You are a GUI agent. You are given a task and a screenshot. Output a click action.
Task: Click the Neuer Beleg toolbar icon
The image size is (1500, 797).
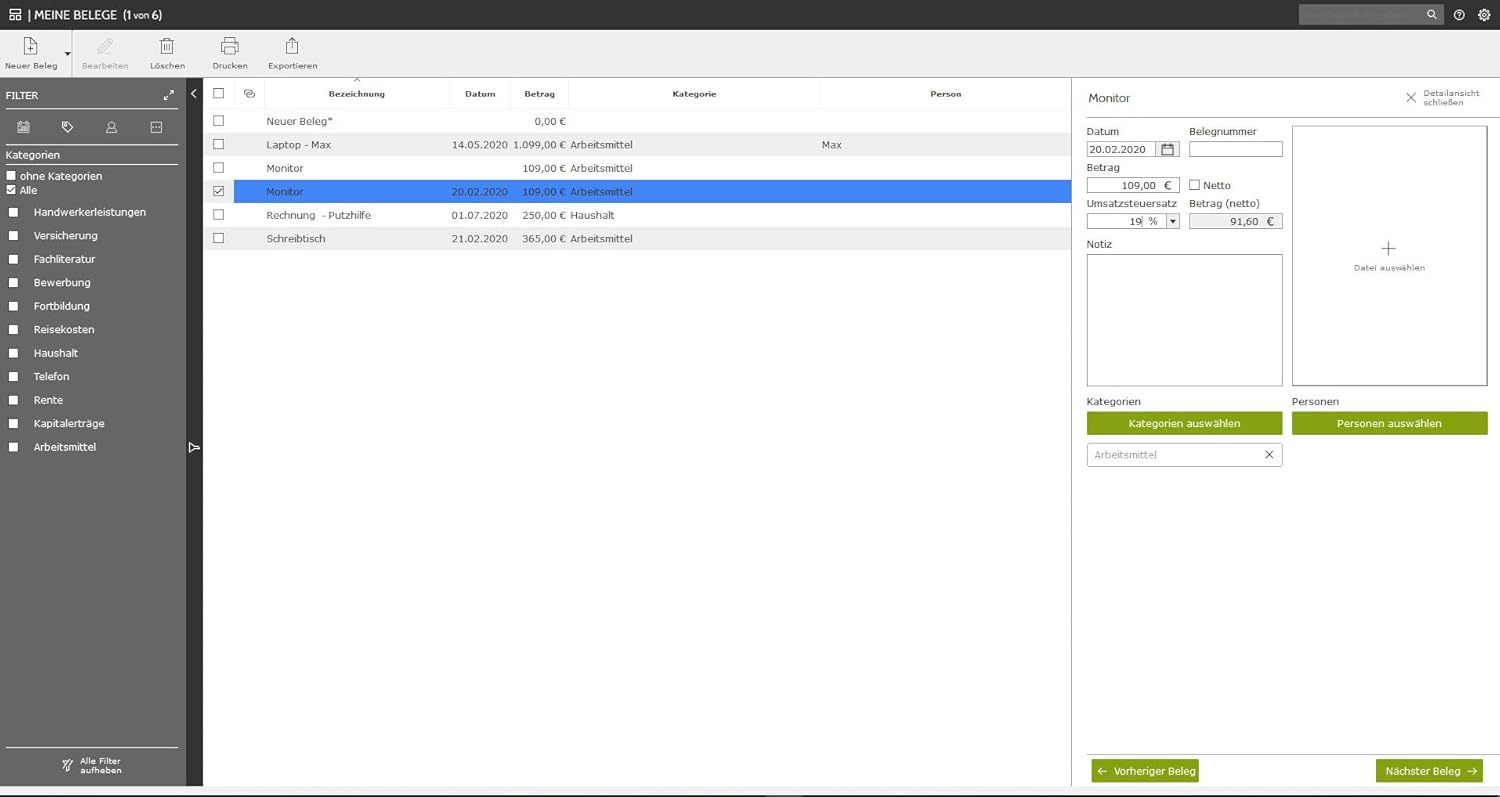coord(31,46)
